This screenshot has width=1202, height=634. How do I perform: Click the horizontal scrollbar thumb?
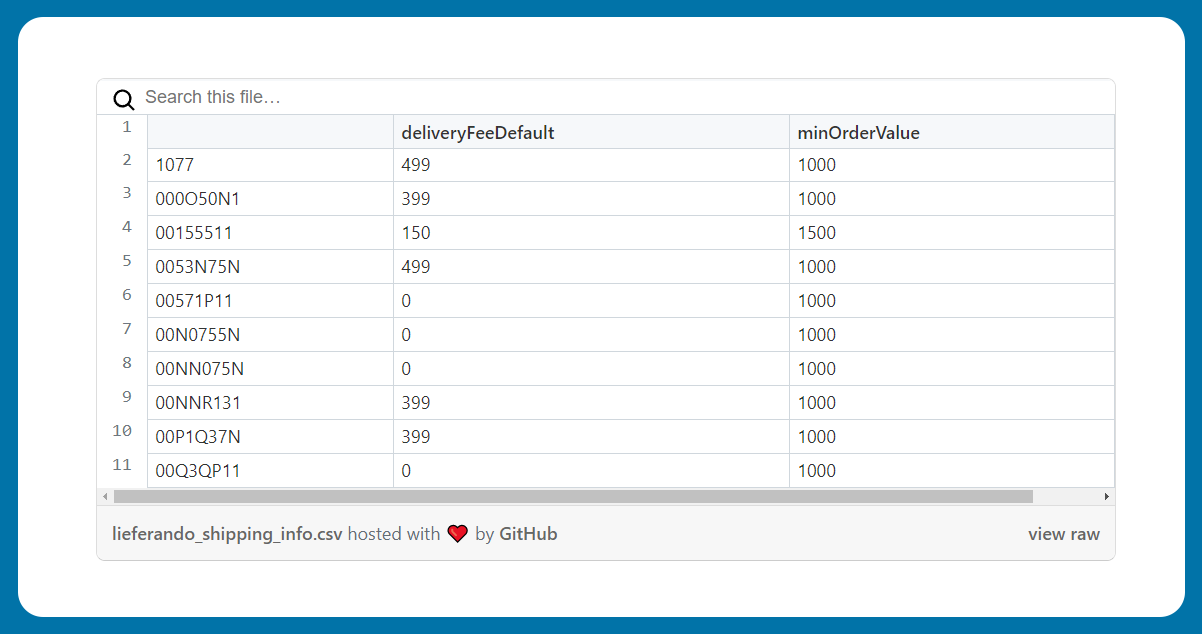click(x=572, y=496)
